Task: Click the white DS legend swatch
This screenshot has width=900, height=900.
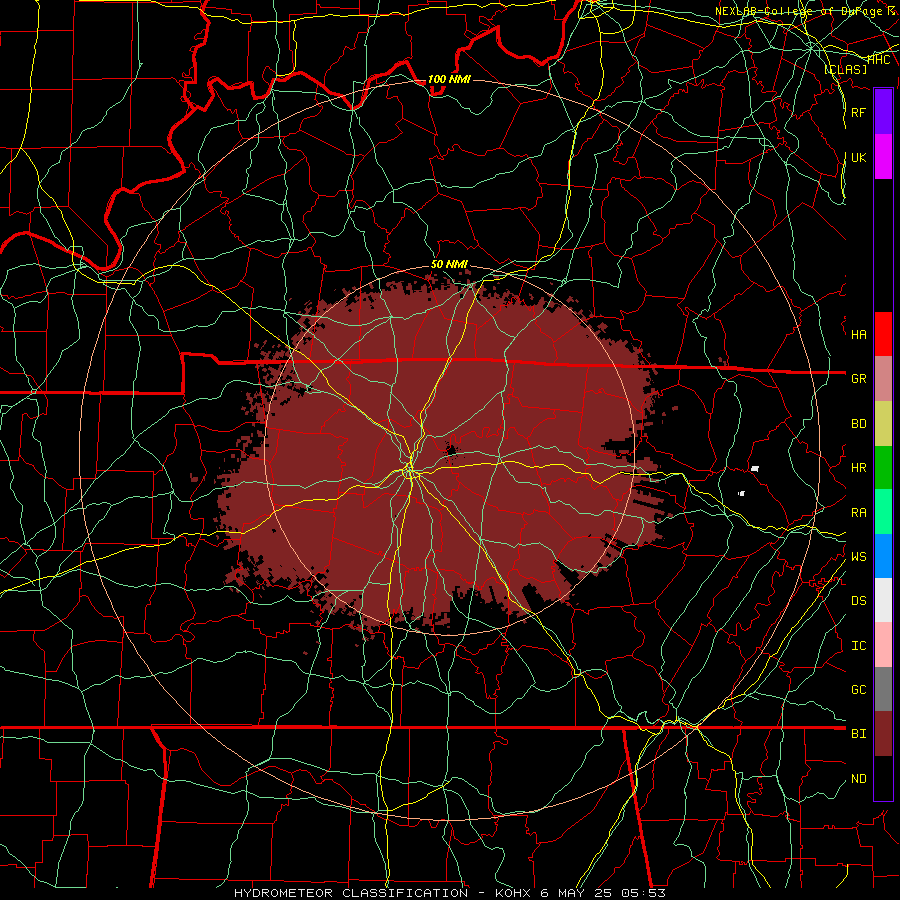Action: 883,600
